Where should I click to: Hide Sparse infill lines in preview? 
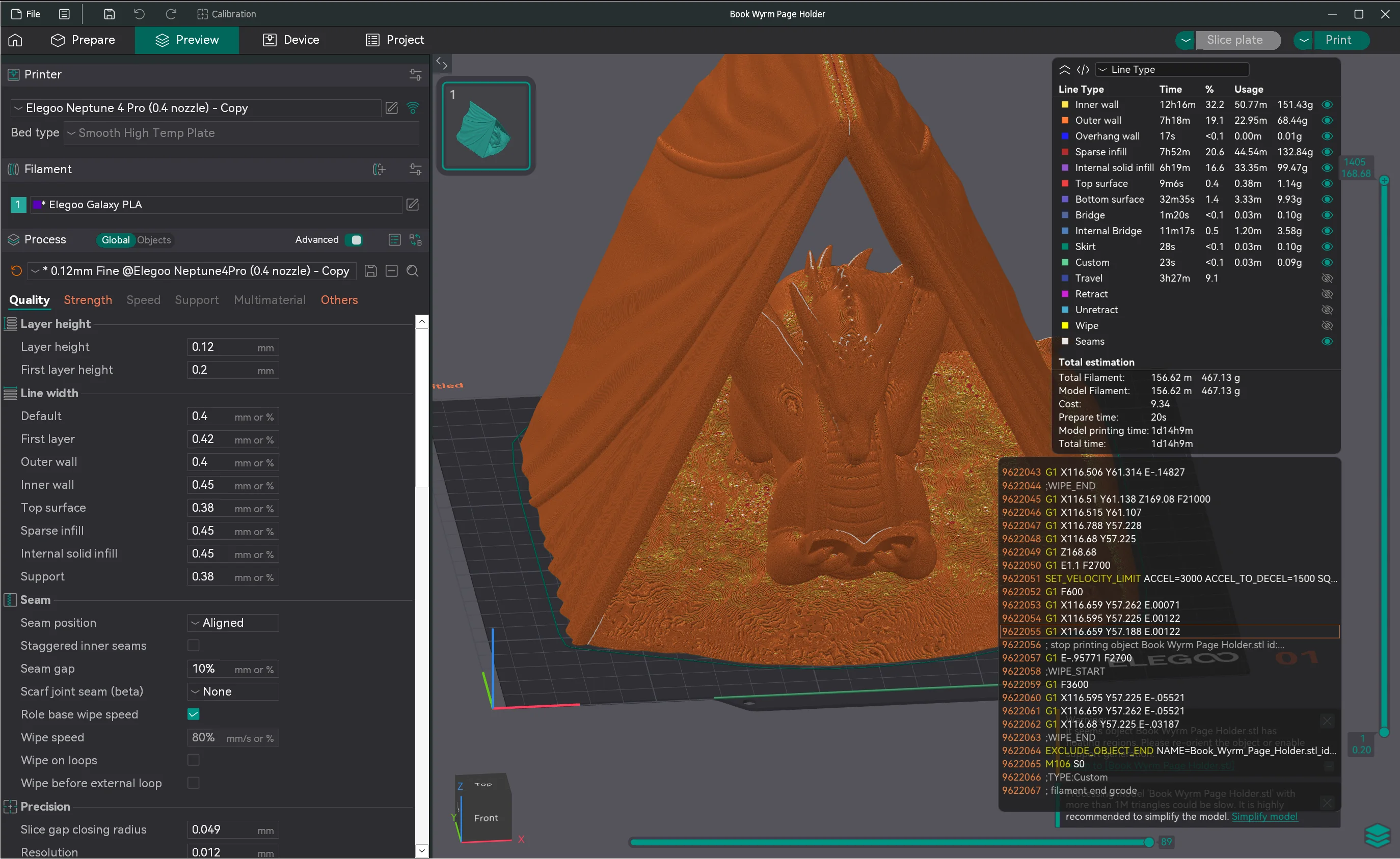pyautogui.click(x=1327, y=152)
